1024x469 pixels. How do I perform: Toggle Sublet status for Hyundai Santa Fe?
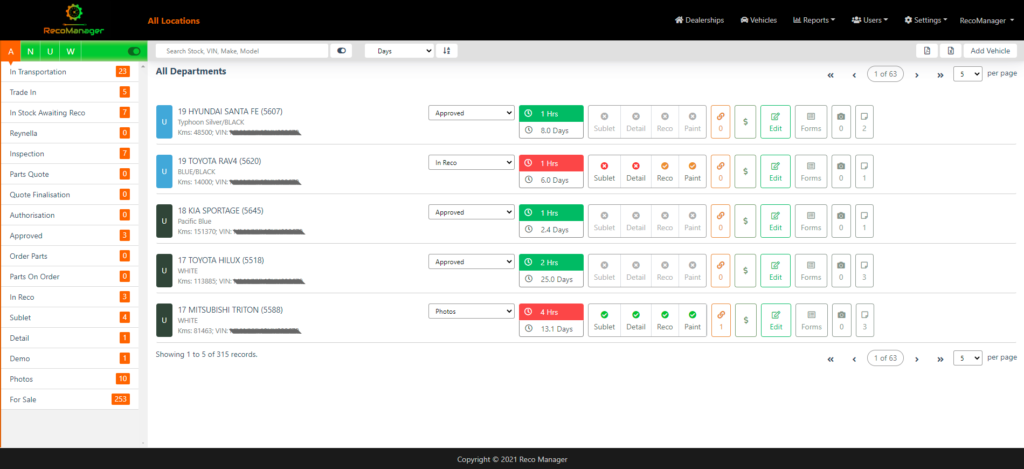(x=604, y=122)
